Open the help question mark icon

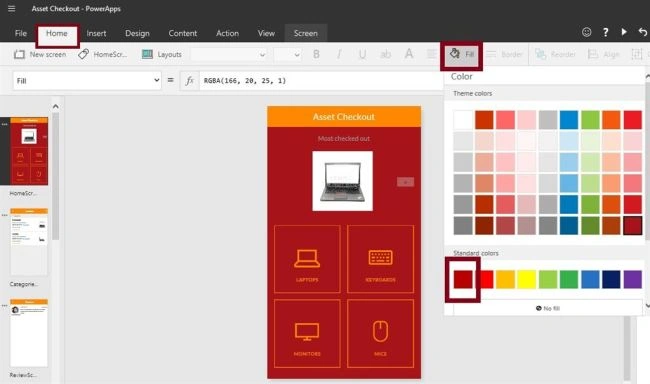pos(606,32)
